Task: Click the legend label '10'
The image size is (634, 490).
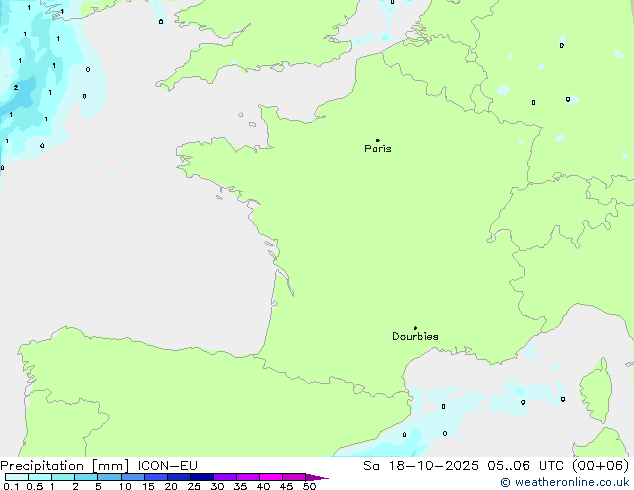Action: [125, 486]
